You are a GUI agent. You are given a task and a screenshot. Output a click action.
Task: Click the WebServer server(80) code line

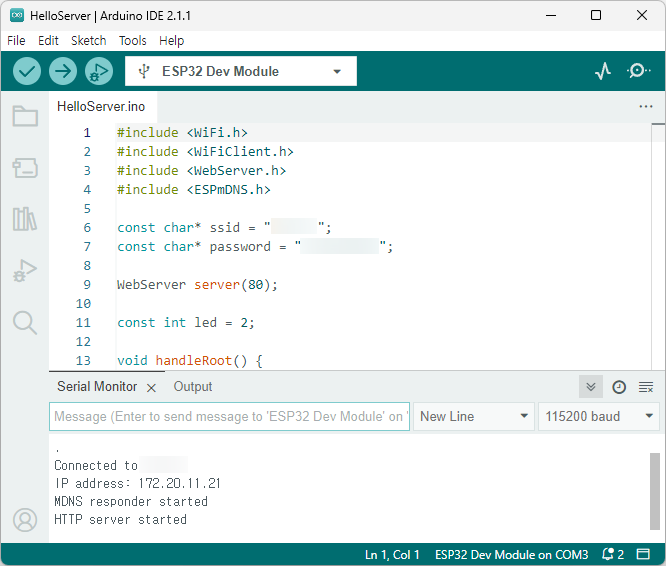coord(197,284)
